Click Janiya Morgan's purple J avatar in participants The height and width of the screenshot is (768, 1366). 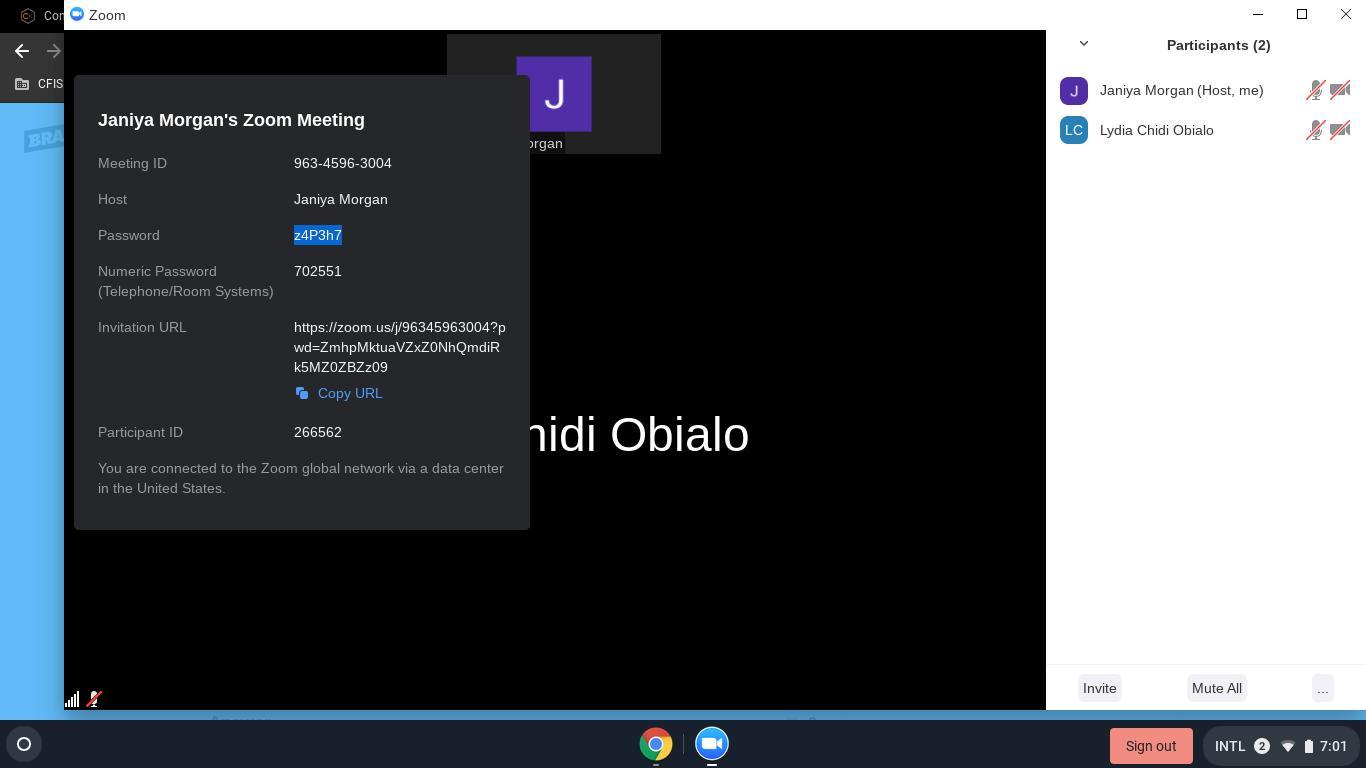(1074, 90)
